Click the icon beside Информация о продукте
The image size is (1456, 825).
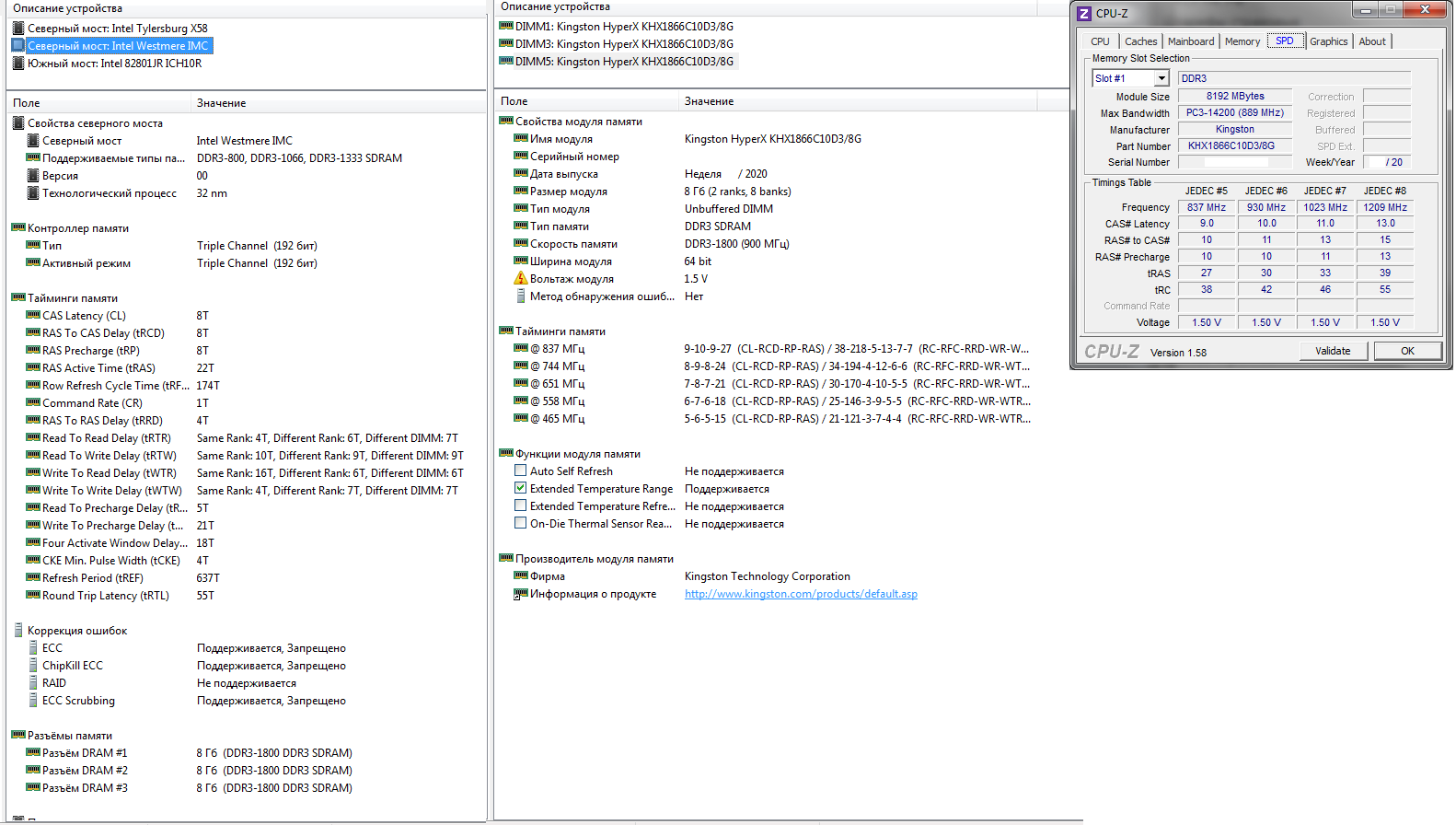pyautogui.click(x=521, y=595)
